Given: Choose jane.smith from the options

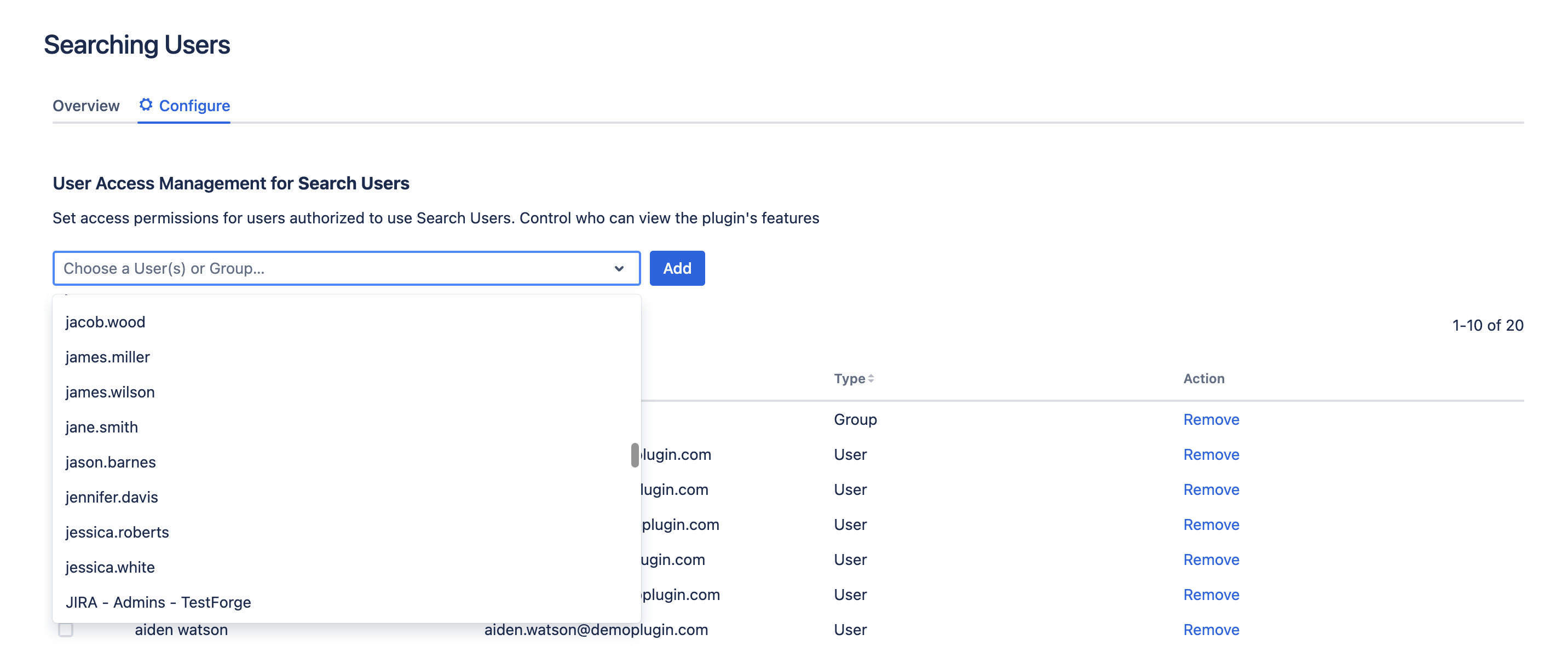Looking at the screenshot, I should point(102,428).
